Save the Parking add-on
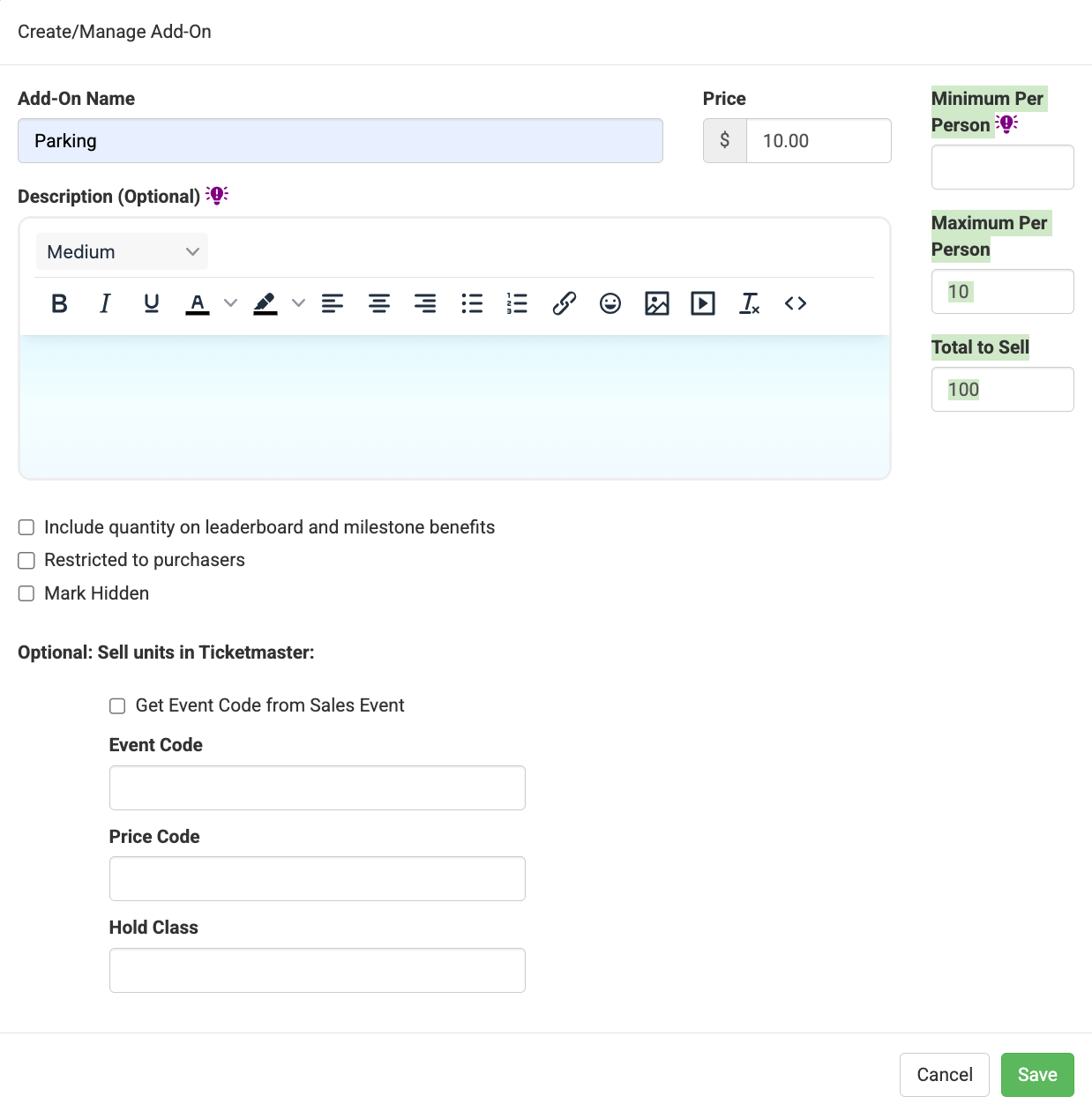Viewport: 1092px width, 1111px height. [x=1037, y=1075]
